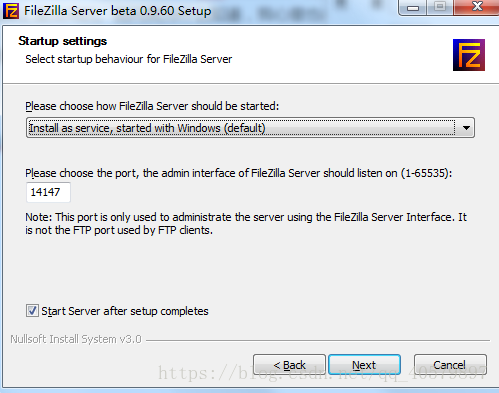Go back with the Back button

289,365
